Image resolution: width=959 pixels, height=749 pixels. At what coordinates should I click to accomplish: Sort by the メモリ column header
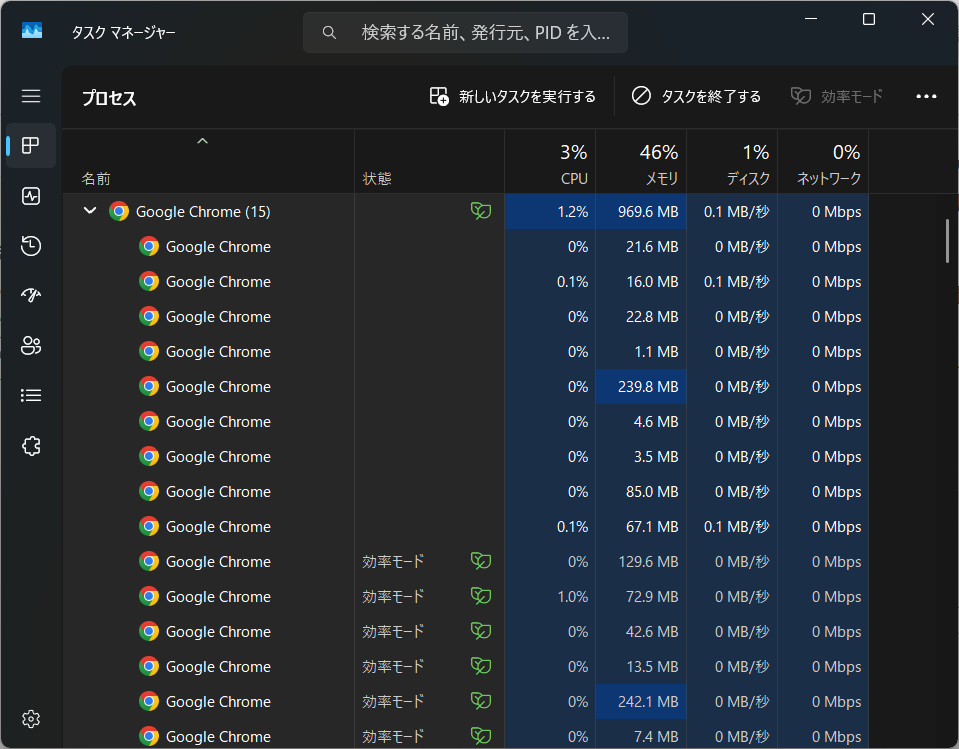[x=641, y=161]
